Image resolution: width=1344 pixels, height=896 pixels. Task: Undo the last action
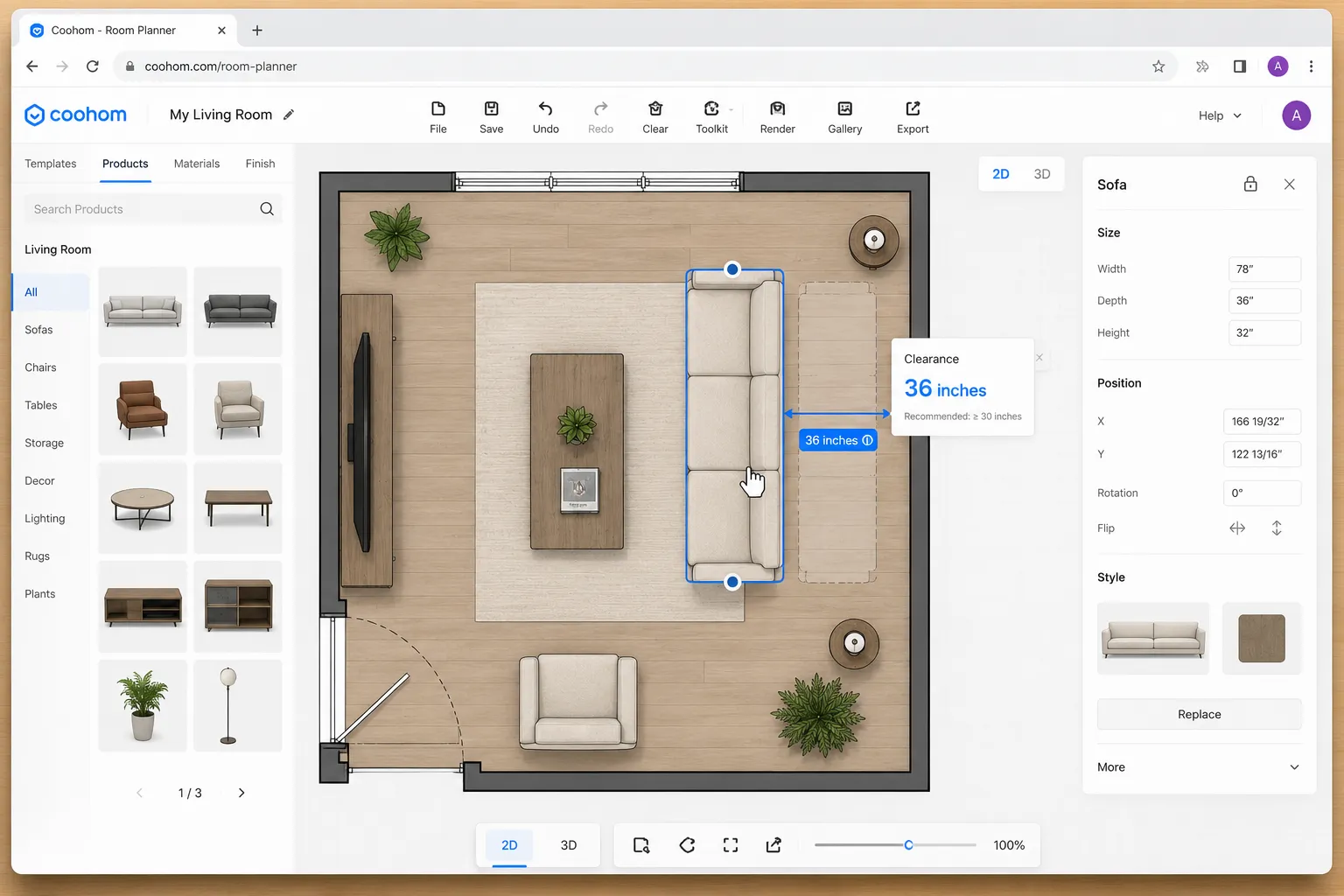pos(545,108)
